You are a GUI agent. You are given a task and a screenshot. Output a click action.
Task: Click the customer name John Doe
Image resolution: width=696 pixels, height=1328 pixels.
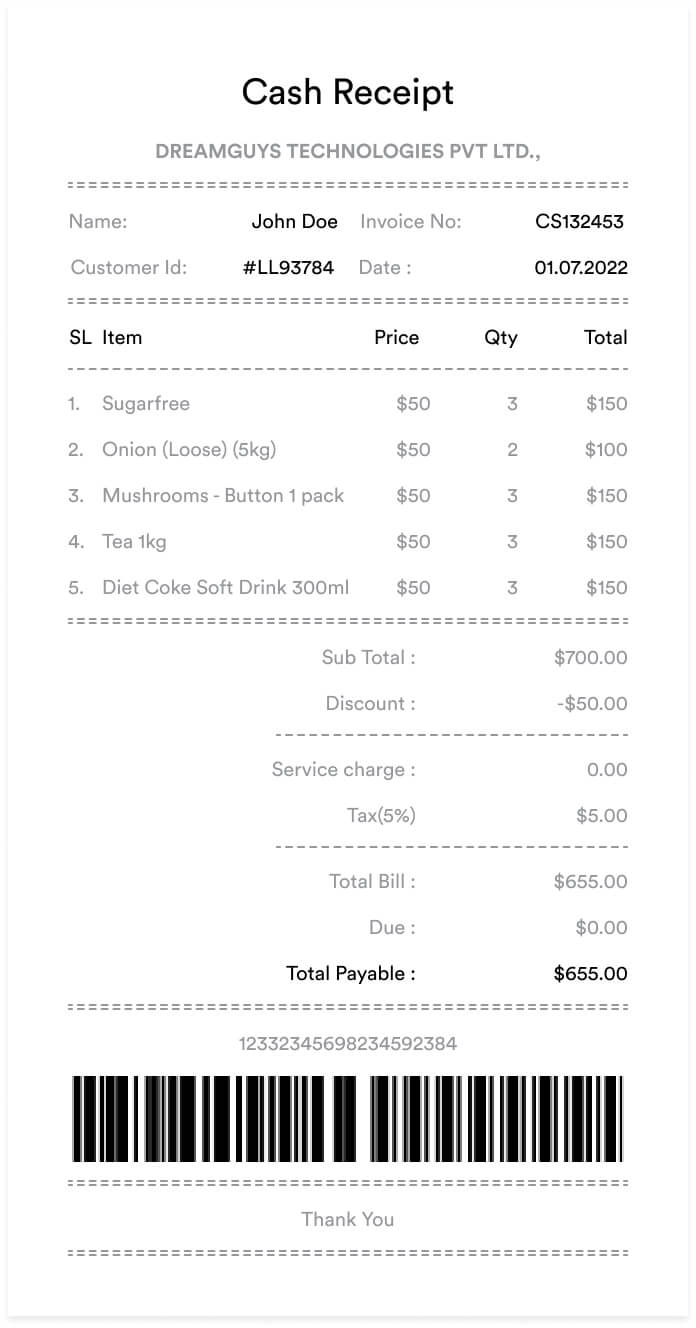pyautogui.click(x=294, y=222)
